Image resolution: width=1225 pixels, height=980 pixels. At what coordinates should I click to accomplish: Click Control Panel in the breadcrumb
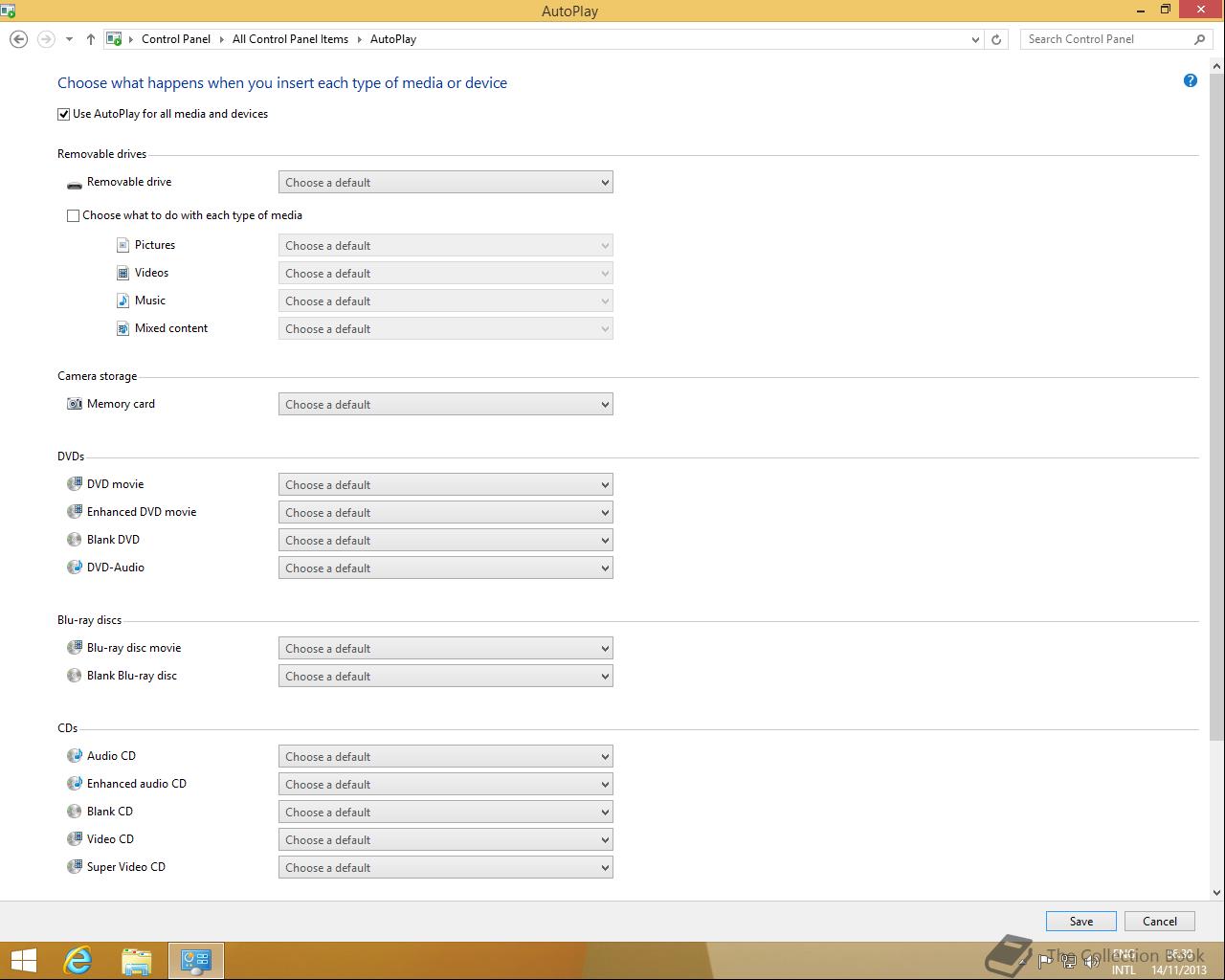(x=176, y=39)
